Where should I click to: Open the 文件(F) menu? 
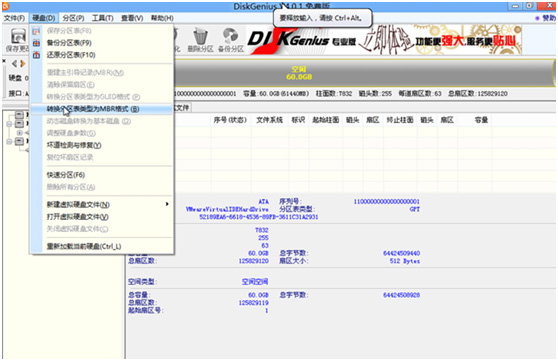click(15, 18)
